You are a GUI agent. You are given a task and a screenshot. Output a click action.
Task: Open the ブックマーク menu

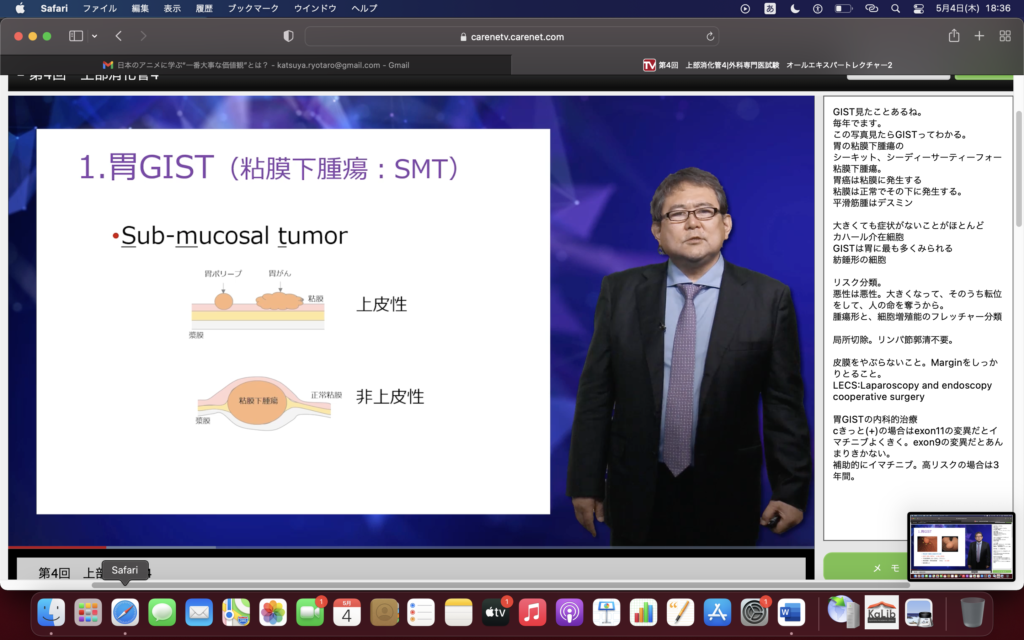coord(254,8)
